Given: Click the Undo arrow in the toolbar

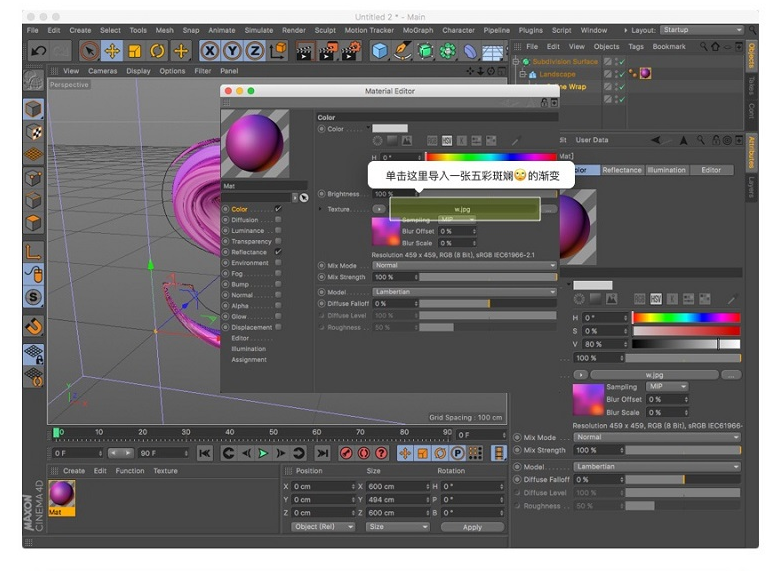Looking at the screenshot, I should coord(39,50).
